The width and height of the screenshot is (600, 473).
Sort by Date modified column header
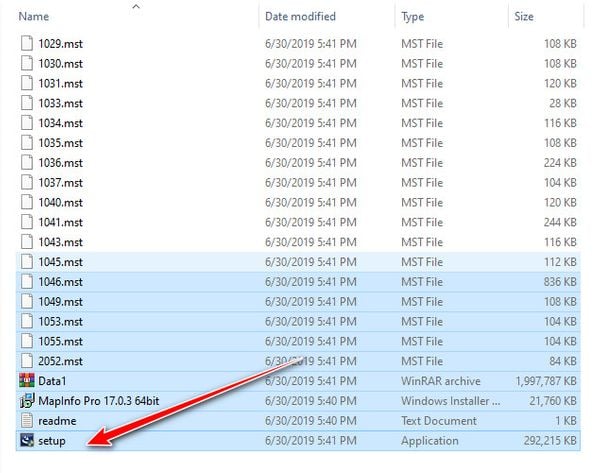click(300, 17)
